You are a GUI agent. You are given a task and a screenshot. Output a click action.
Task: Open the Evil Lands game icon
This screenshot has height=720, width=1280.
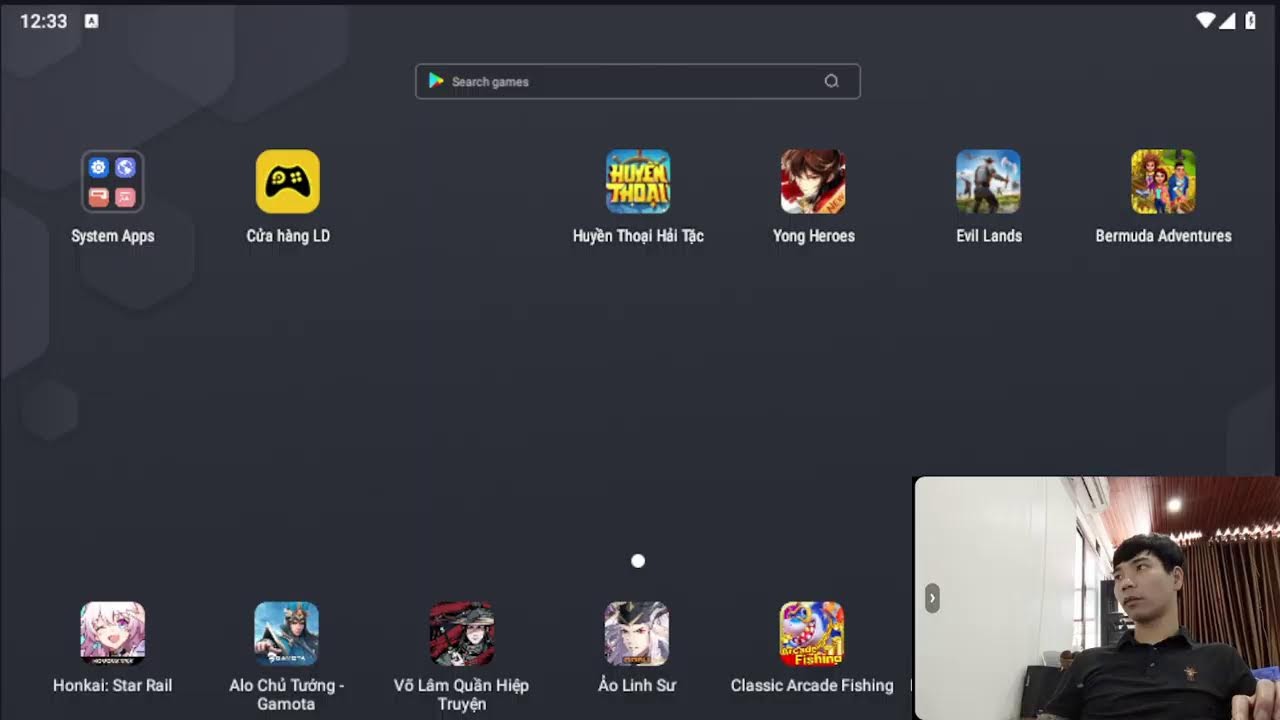pos(988,182)
